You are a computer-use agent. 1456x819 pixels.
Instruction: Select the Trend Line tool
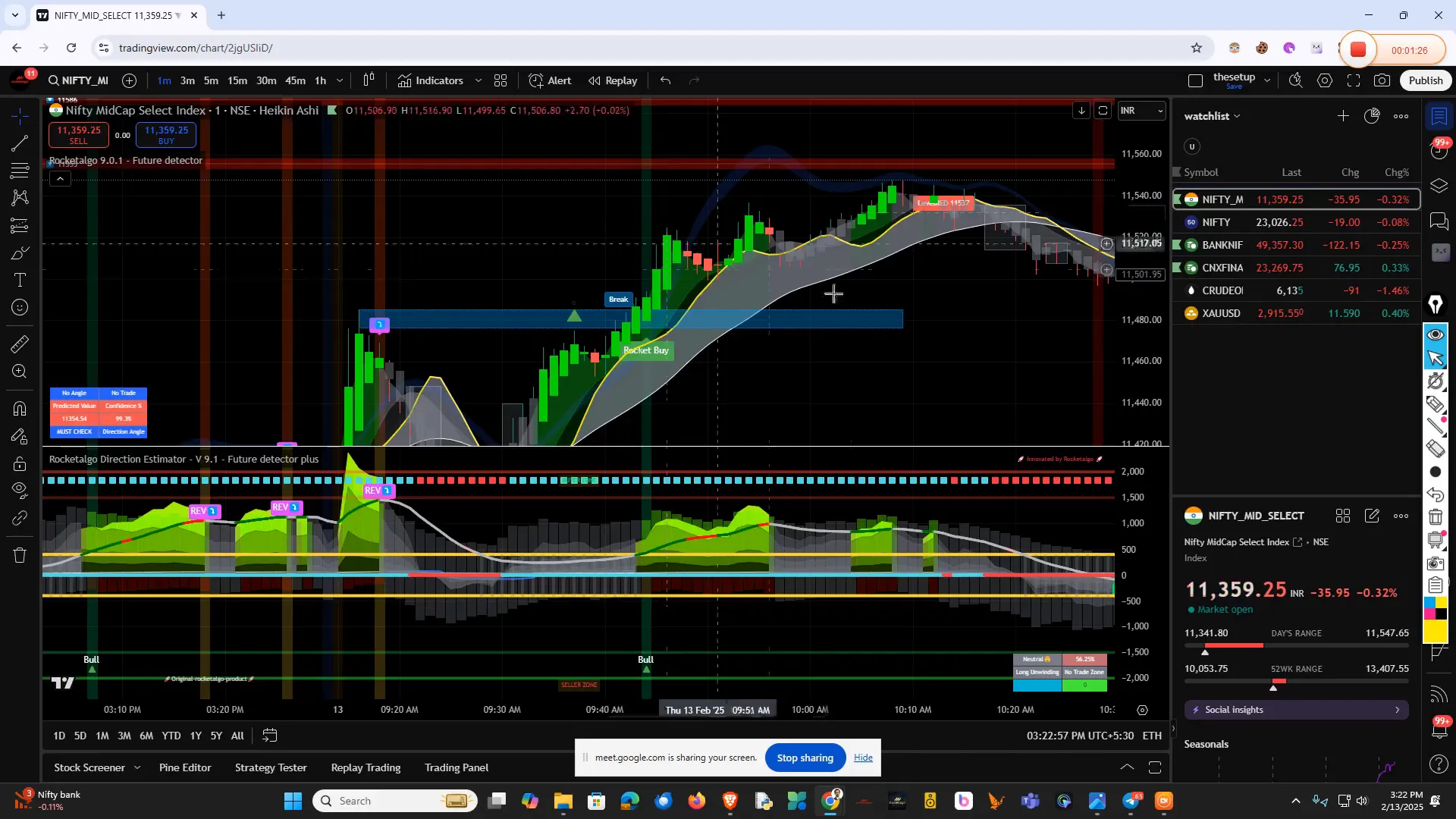click(x=19, y=144)
